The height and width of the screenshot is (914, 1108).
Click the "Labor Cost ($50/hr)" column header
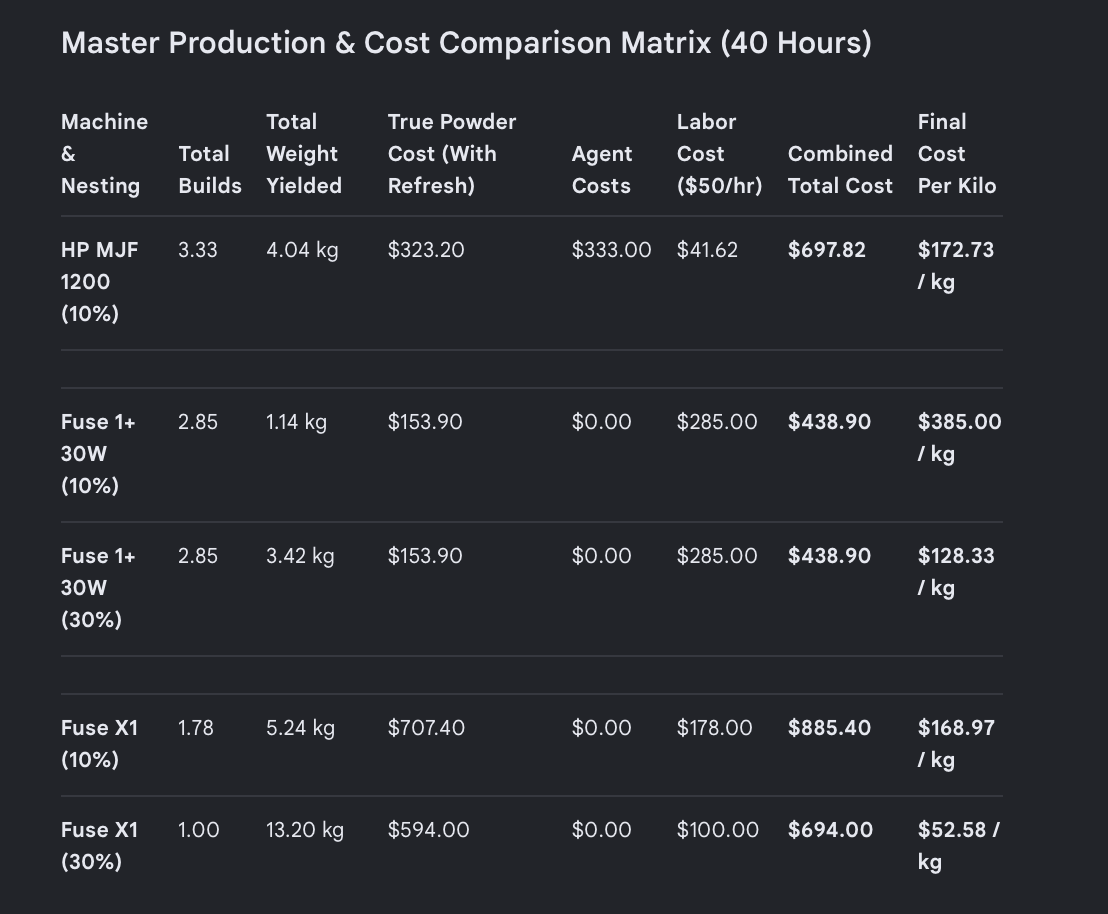(719, 153)
